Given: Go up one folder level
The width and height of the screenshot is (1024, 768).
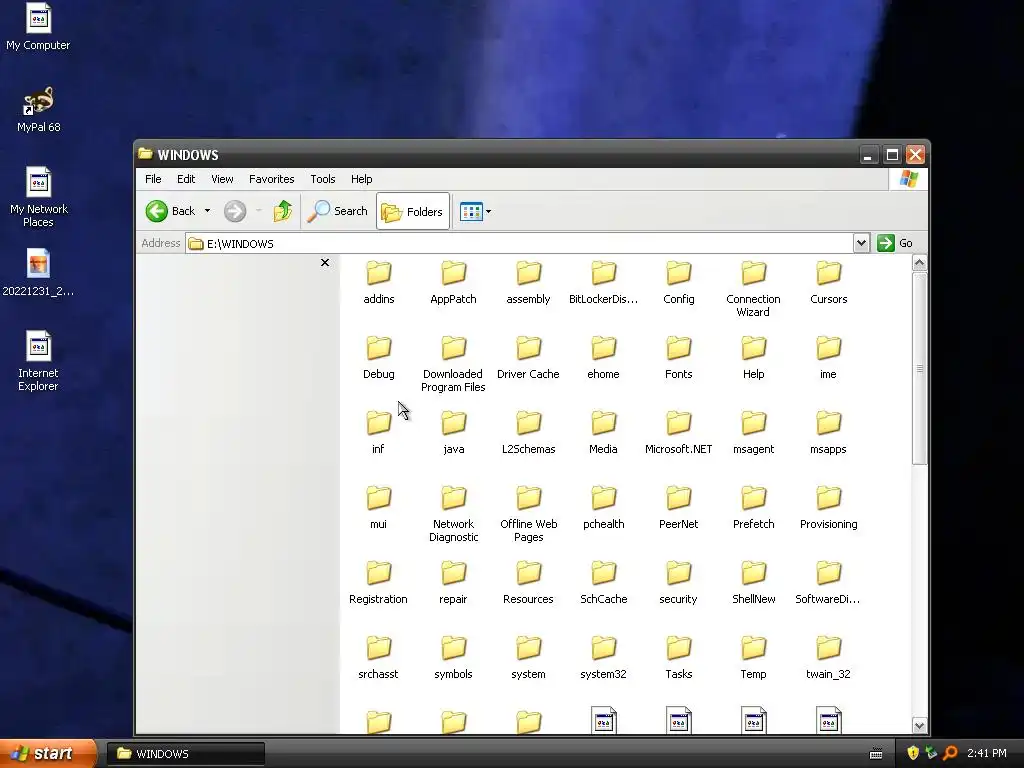Looking at the screenshot, I should coord(283,211).
